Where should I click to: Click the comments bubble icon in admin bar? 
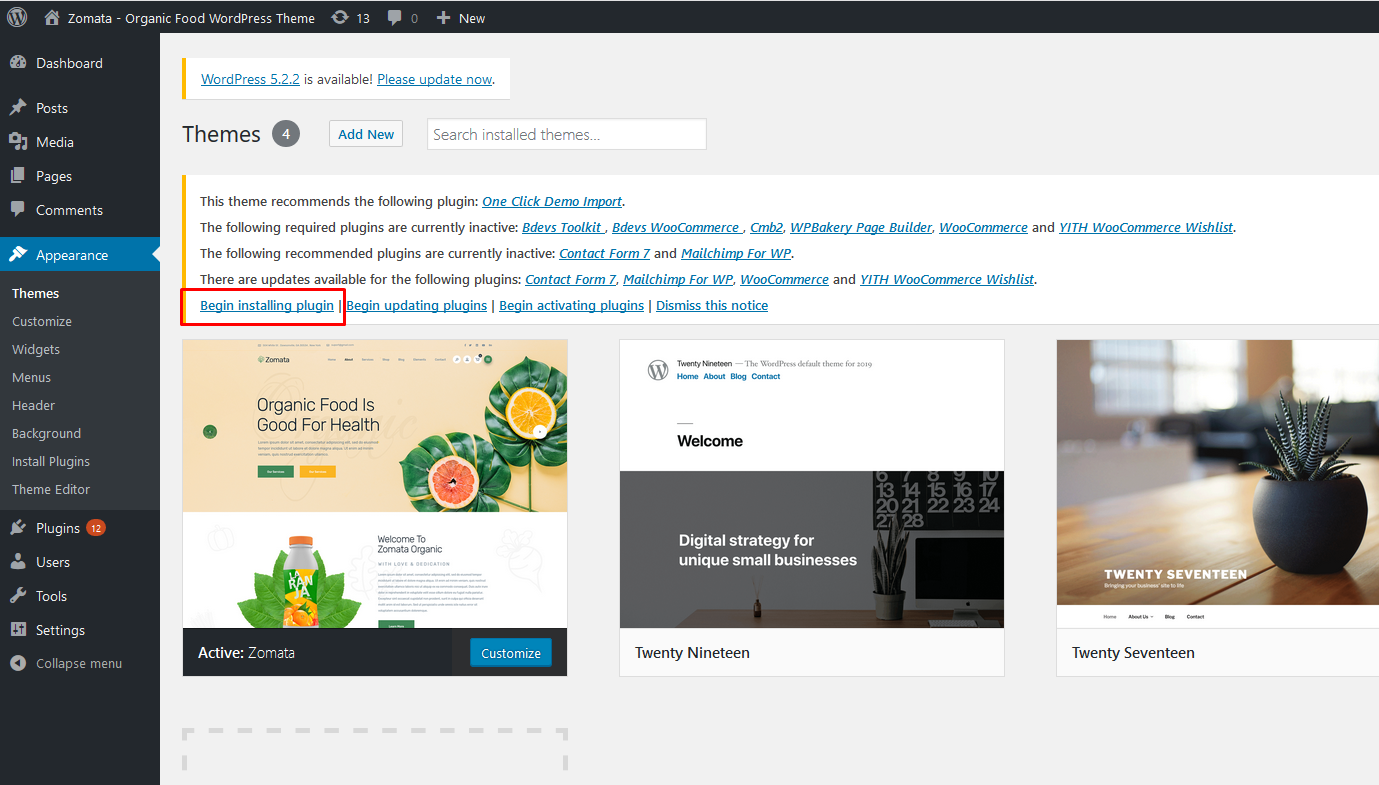(x=396, y=17)
